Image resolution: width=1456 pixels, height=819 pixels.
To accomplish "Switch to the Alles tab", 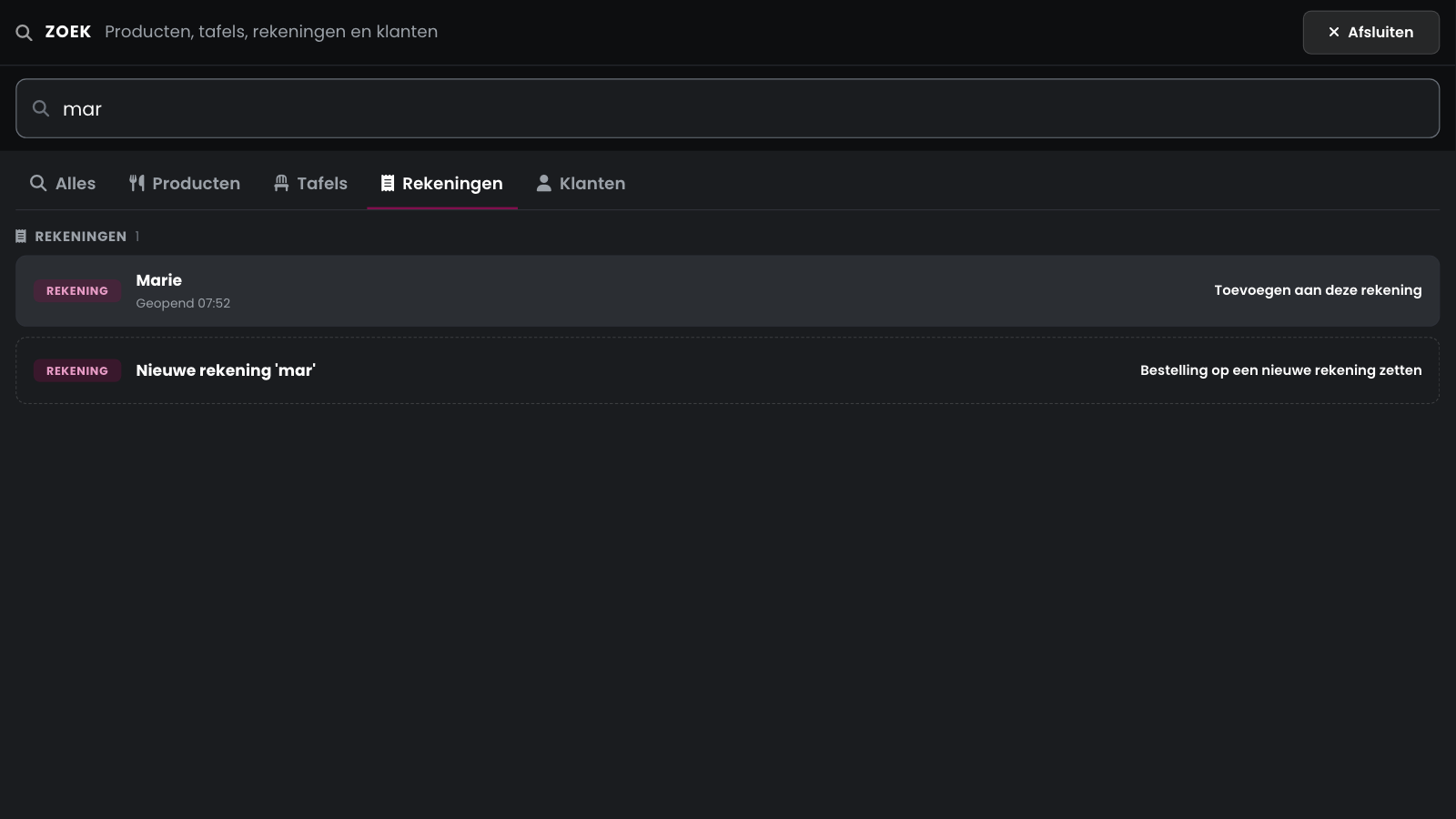I will click(x=63, y=183).
